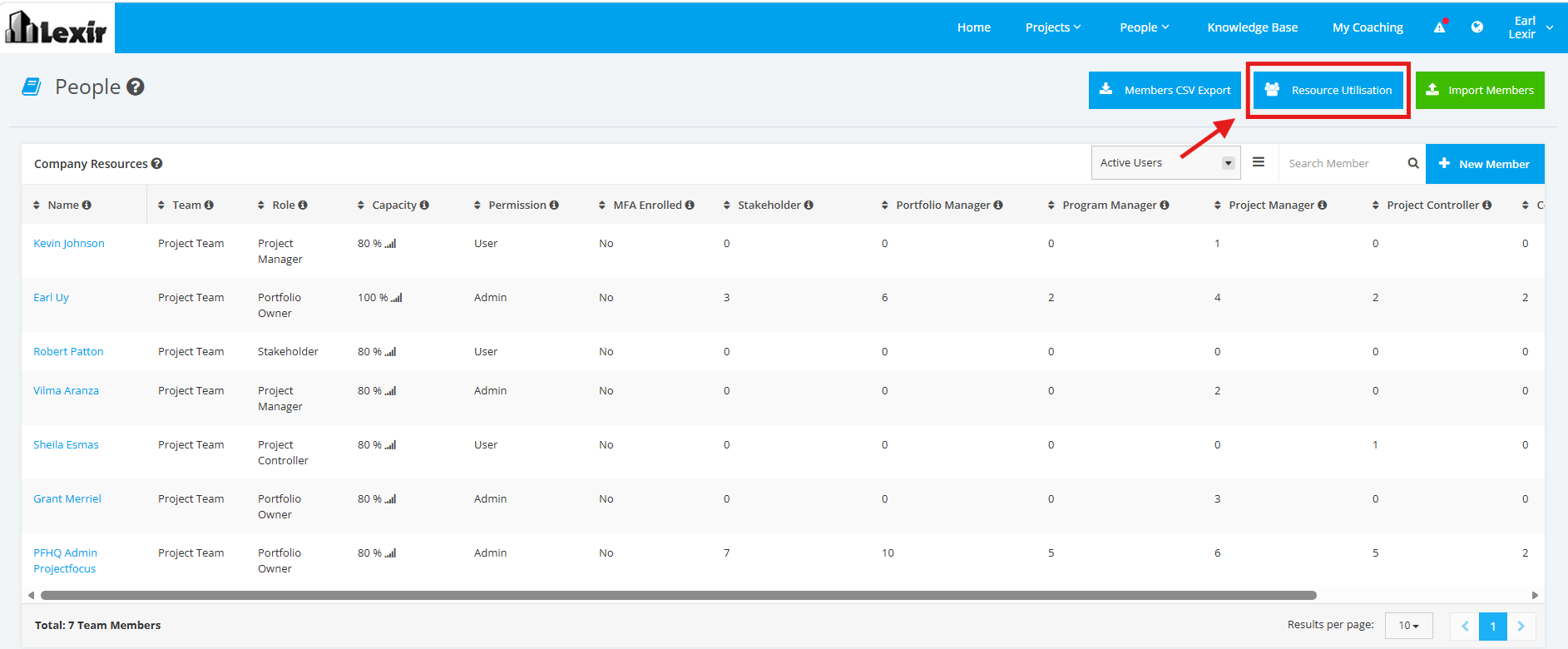Open capacity chart icon for Earl Uy
Screen dimensions: 1568x649
[x=397, y=298]
